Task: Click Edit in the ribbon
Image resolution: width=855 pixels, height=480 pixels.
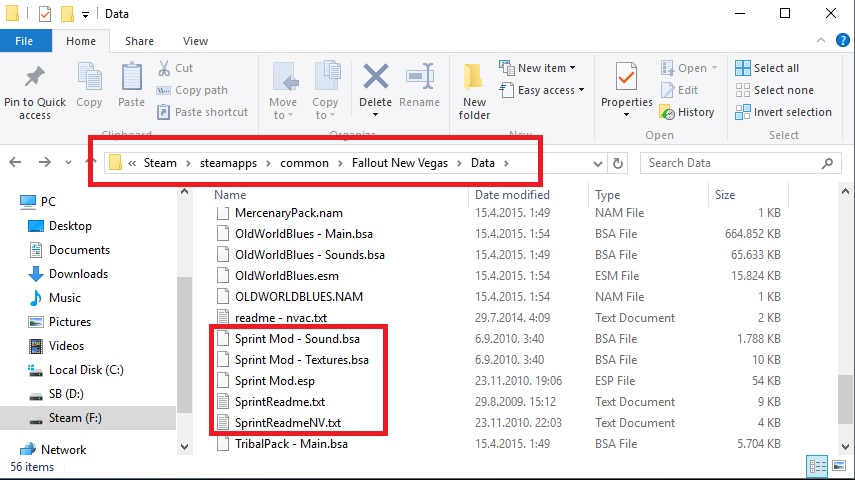Action: click(x=679, y=91)
